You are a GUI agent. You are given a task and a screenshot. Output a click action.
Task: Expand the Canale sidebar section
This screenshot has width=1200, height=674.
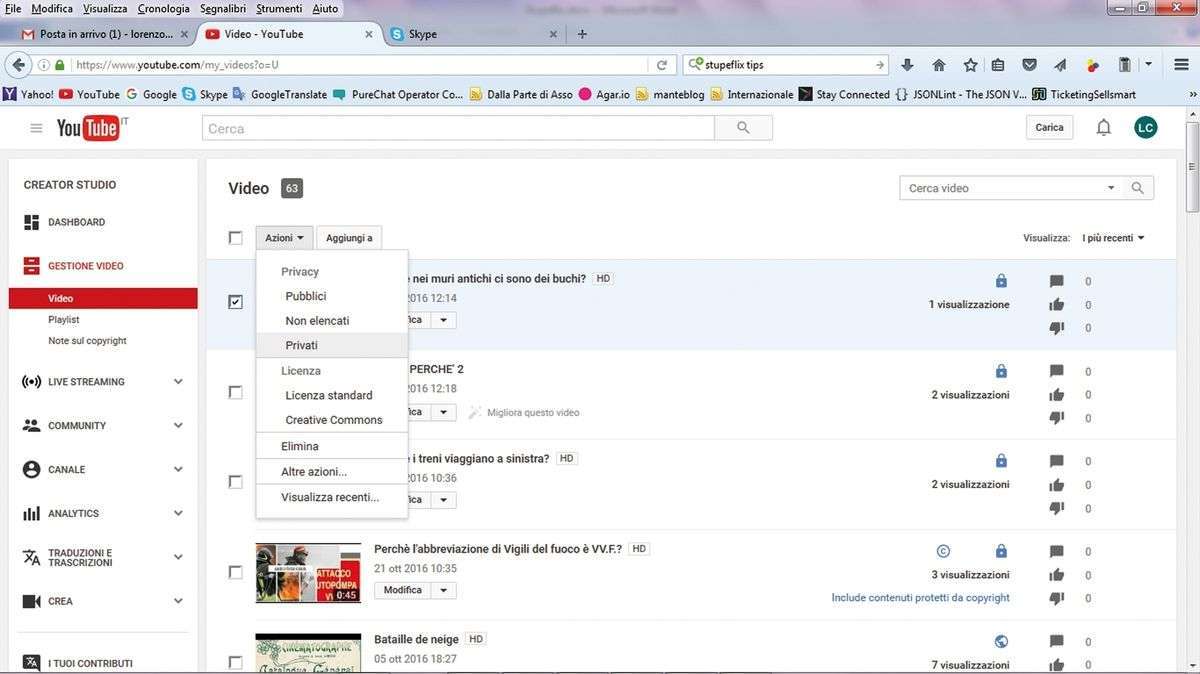tap(178, 470)
